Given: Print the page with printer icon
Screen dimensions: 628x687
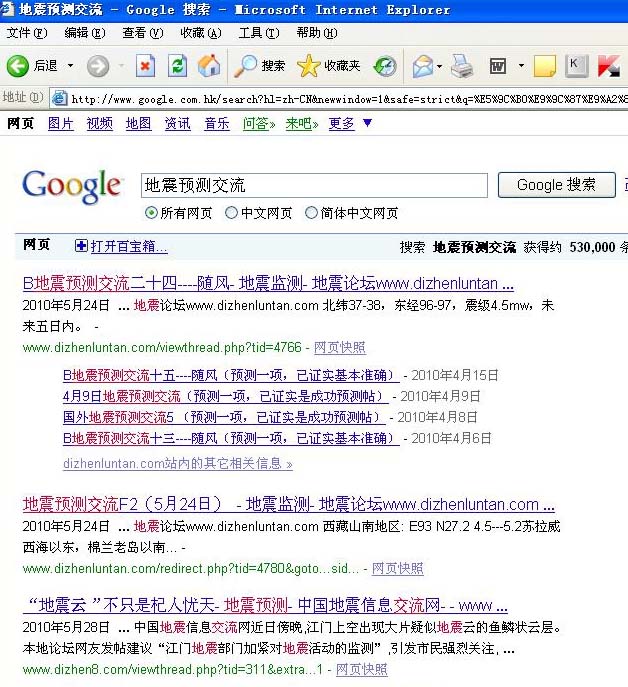Looking at the screenshot, I should [x=462, y=66].
